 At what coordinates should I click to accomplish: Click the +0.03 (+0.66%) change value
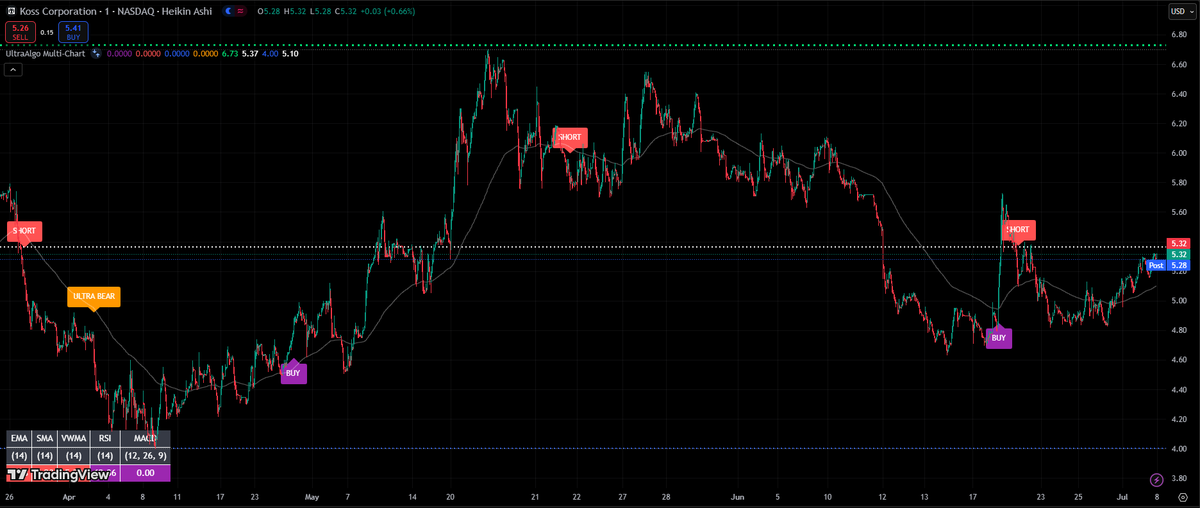click(x=388, y=11)
